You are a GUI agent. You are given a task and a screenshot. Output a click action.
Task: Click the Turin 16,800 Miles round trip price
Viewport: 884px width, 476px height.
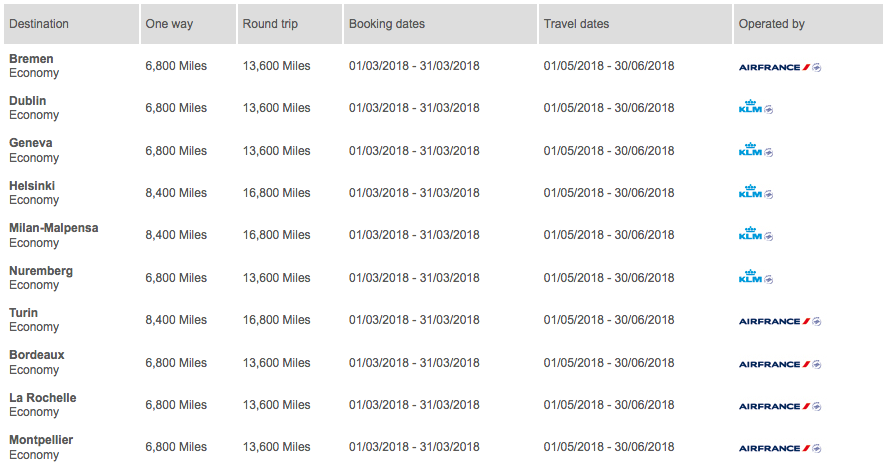coord(276,320)
